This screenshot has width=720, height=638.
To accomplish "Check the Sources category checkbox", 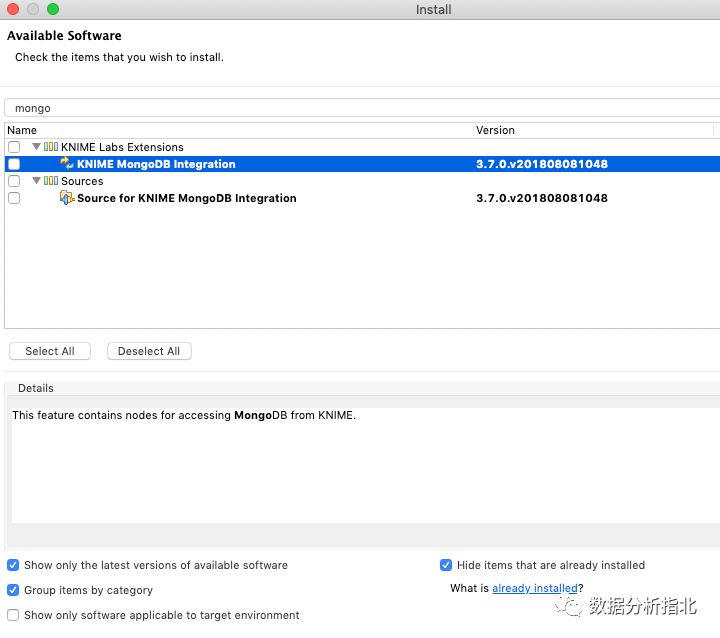I will click(14, 181).
